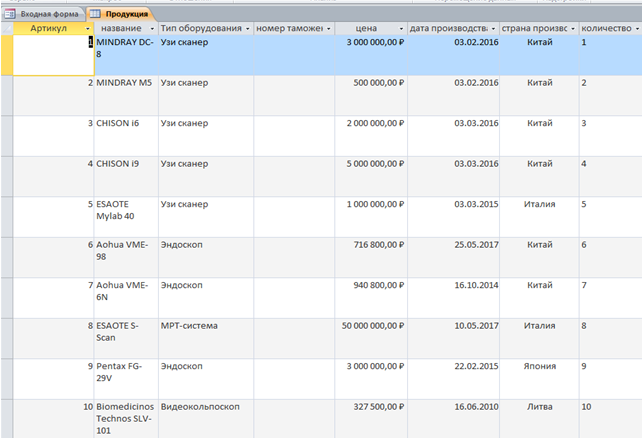This screenshot has height=438, width=642.
Task: Click the quantity cell showing 9
Action: (x=610, y=379)
